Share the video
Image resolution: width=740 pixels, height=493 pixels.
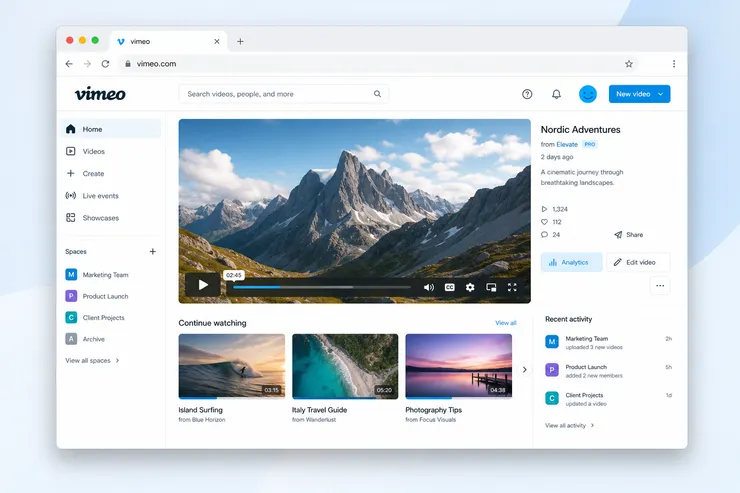(x=629, y=234)
